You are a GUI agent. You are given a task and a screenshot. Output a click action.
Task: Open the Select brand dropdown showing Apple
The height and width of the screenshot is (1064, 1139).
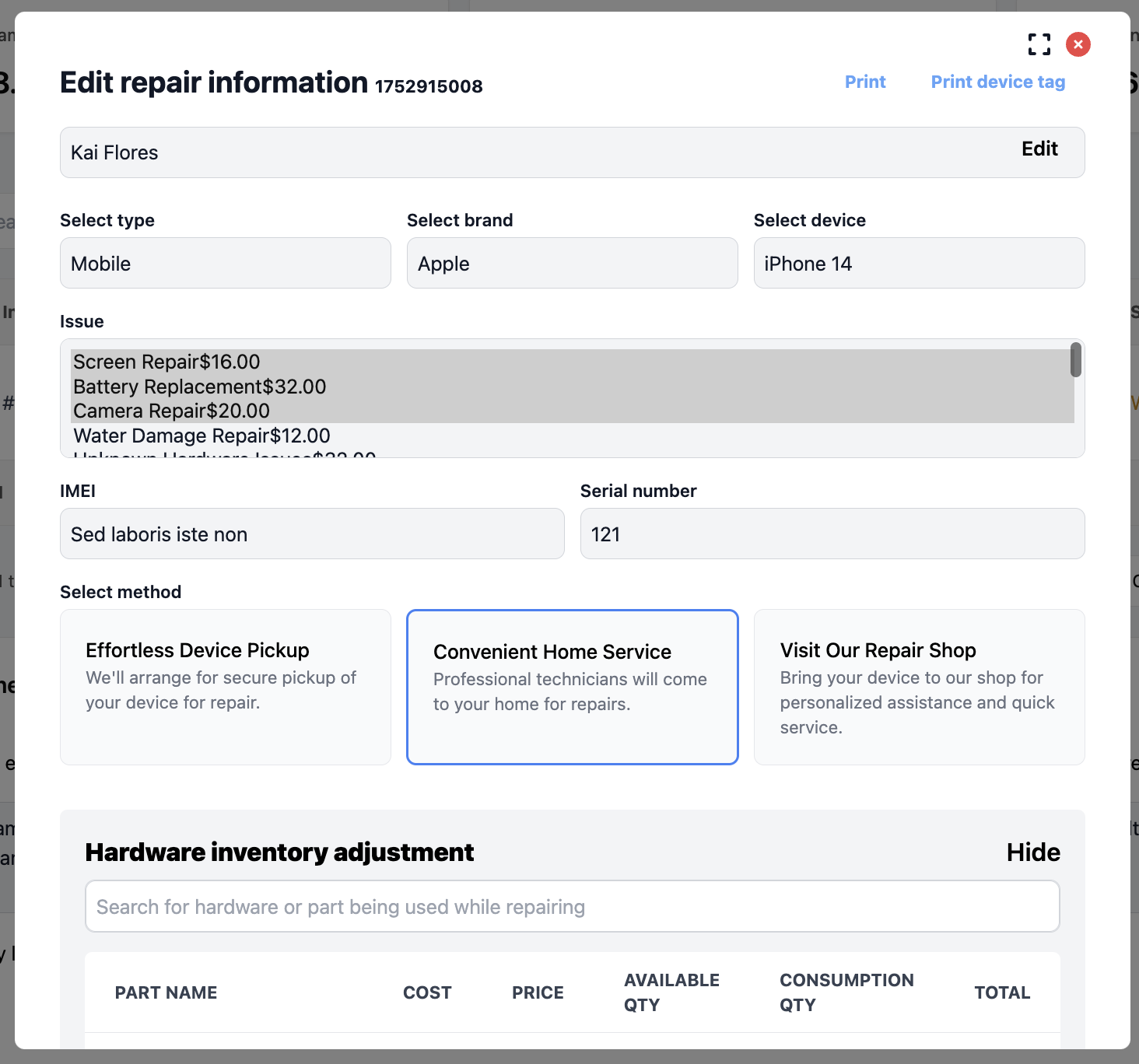[x=572, y=264]
